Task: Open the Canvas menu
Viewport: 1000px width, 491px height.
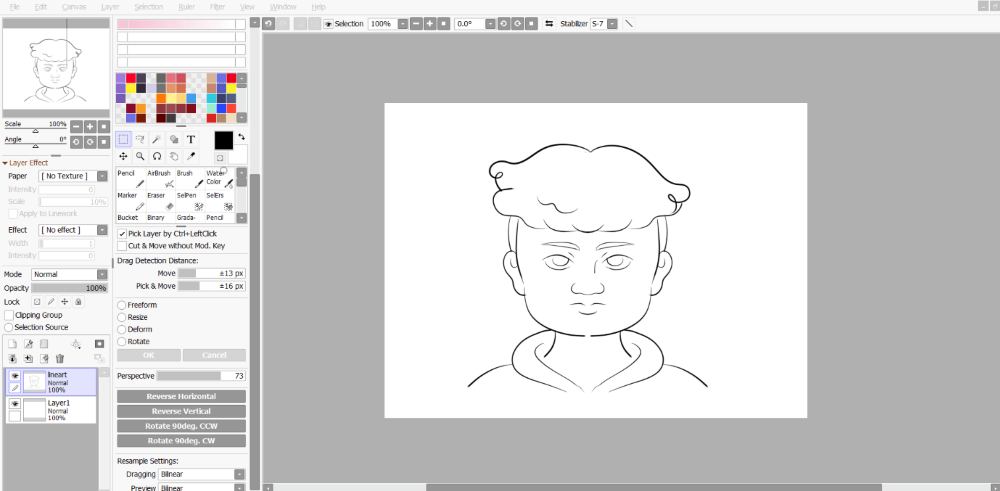Action: point(74,7)
